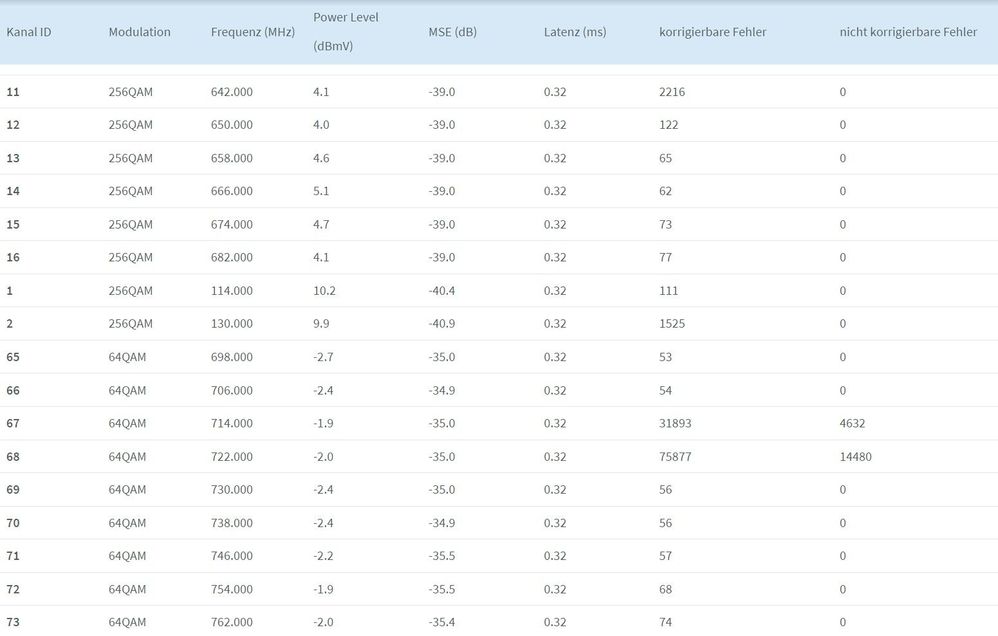This screenshot has height=636, width=998.
Task: Select channel ID 11 cell
Action: click(13, 92)
